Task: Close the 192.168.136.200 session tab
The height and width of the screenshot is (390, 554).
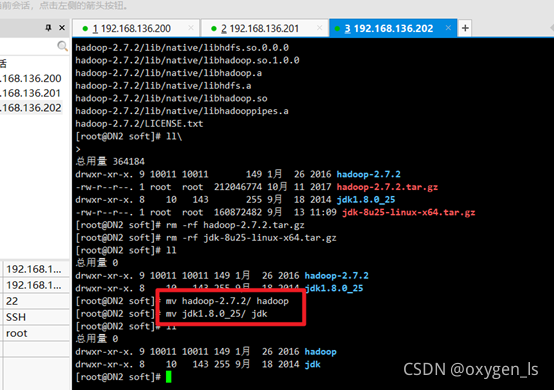Action: pyautogui.click(x=191, y=28)
